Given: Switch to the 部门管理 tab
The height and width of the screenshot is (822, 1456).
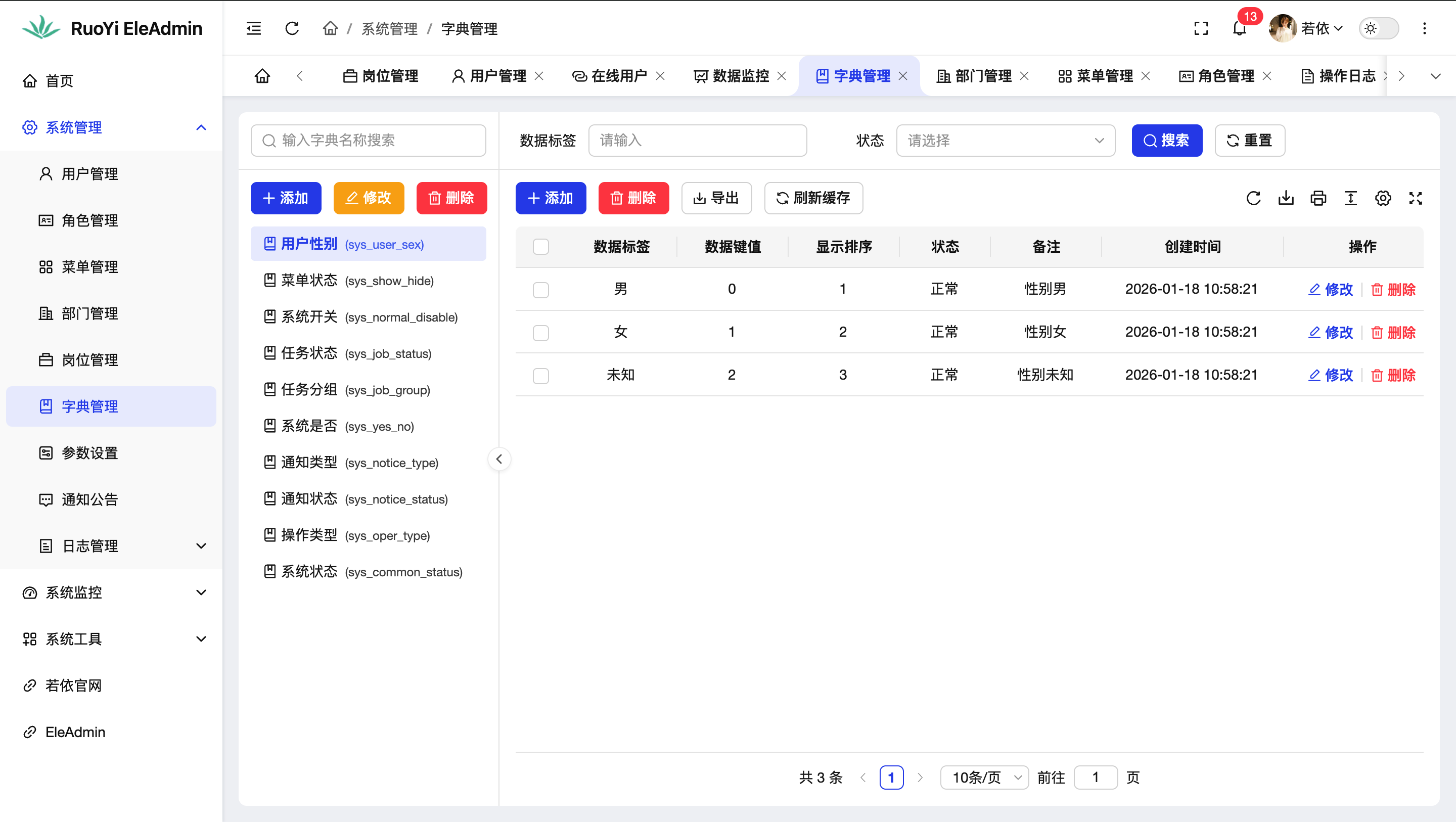Looking at the screenshot, I should (982, 76).
